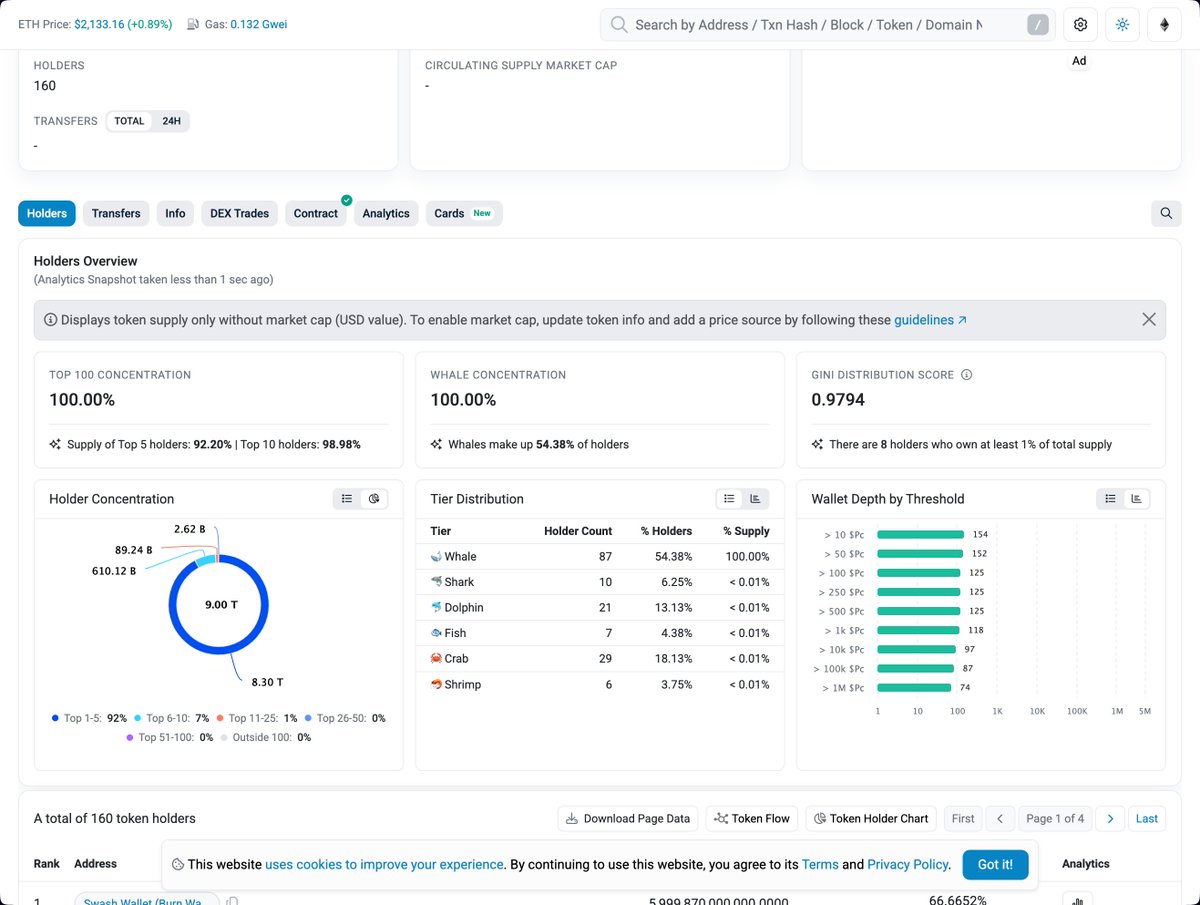Open the Contract tab

click(x=316, y=213)
